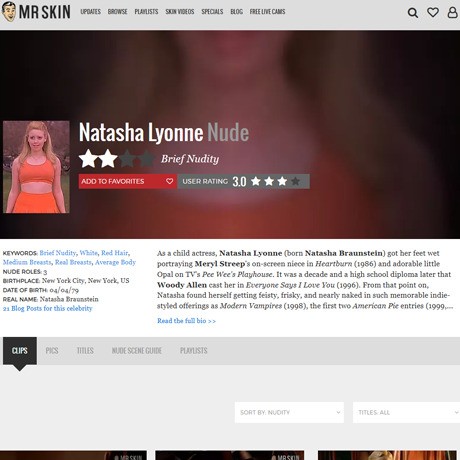Open the search magnifier icon
This screenshot has height=460, width=460.
click(413, 13)
